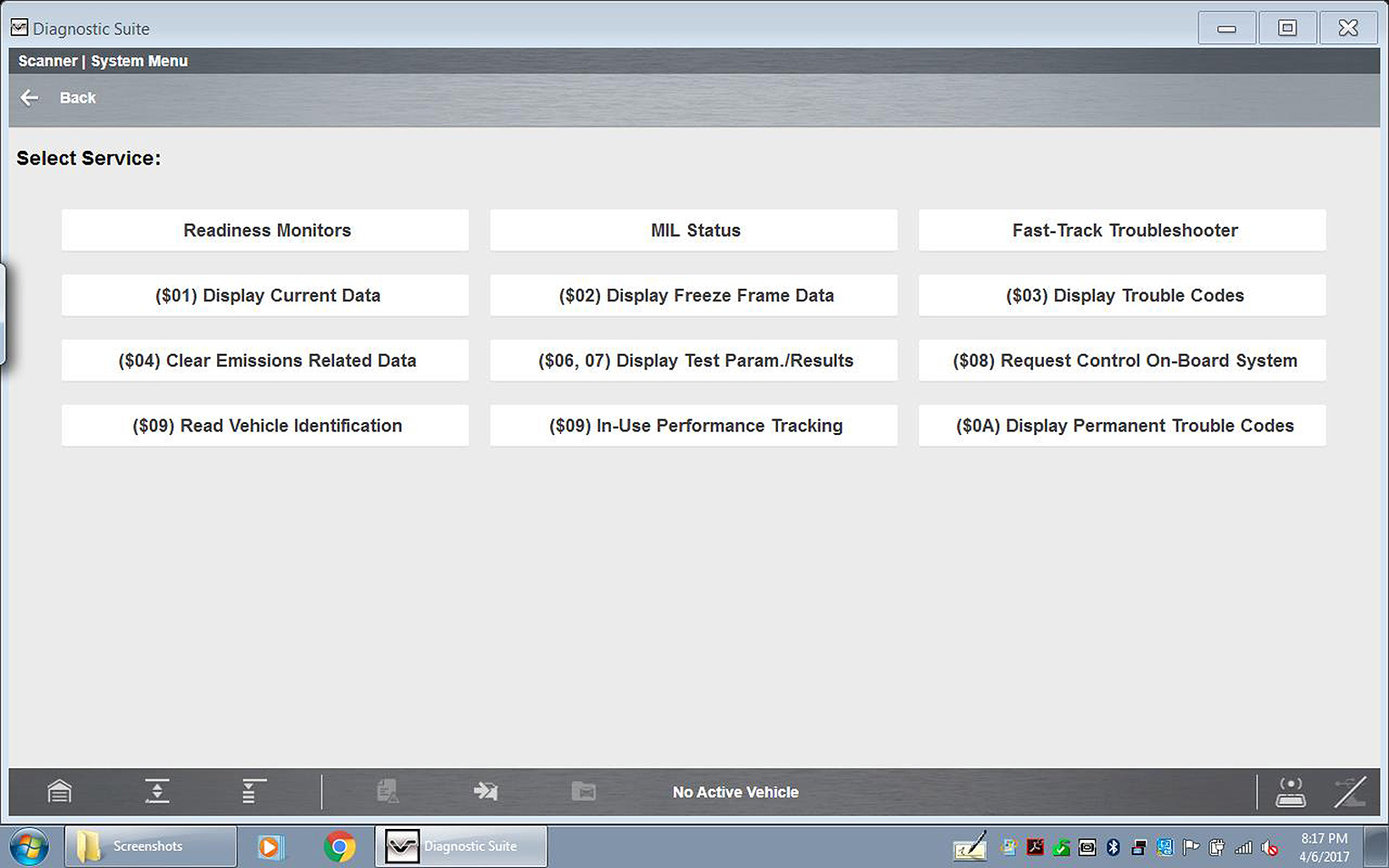This screenshot has height=868, width=1389.
Task: Click the USB connection status icon
Action: [1349, 792]
